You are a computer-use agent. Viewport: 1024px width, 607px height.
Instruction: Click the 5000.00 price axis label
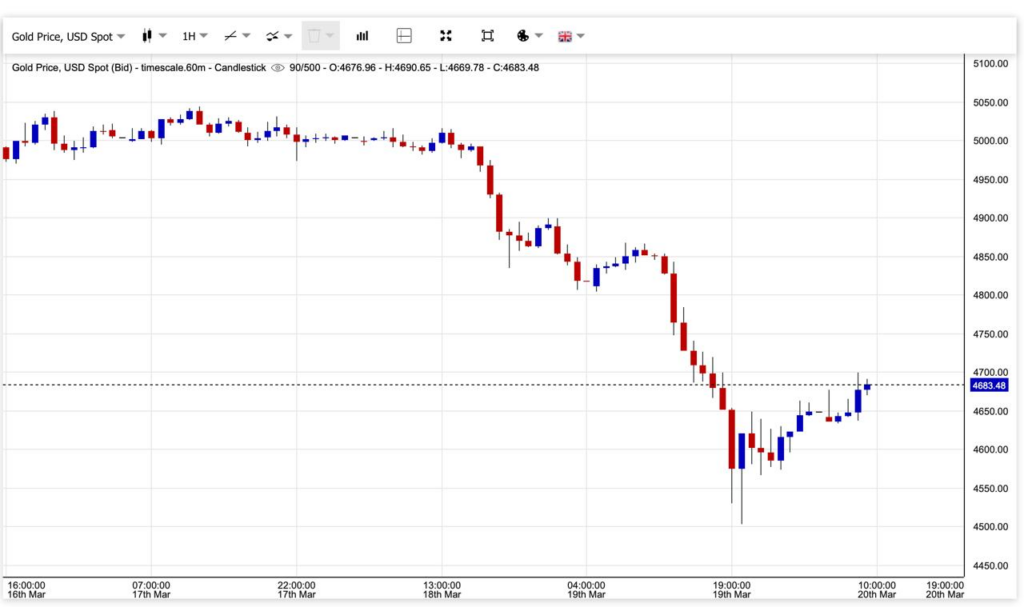[989, 141]
